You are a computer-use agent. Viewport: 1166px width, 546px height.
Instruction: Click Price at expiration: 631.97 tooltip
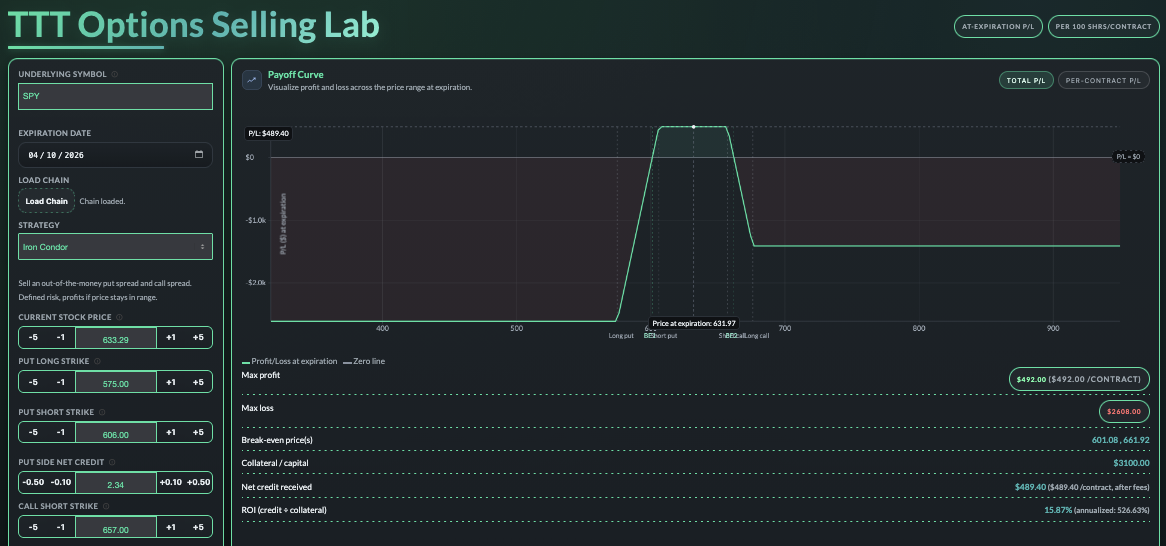click(x=694, y=324)
